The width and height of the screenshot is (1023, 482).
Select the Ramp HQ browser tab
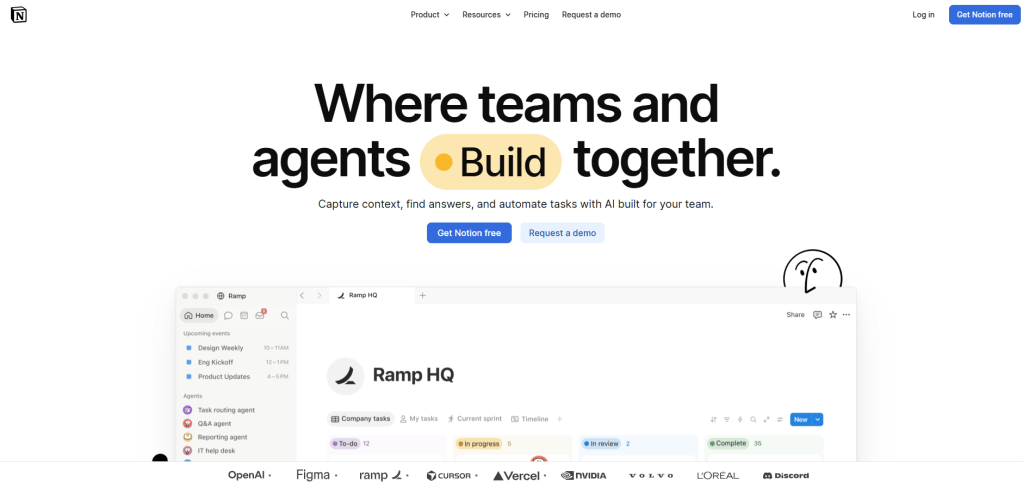click(x=372, y=295)
